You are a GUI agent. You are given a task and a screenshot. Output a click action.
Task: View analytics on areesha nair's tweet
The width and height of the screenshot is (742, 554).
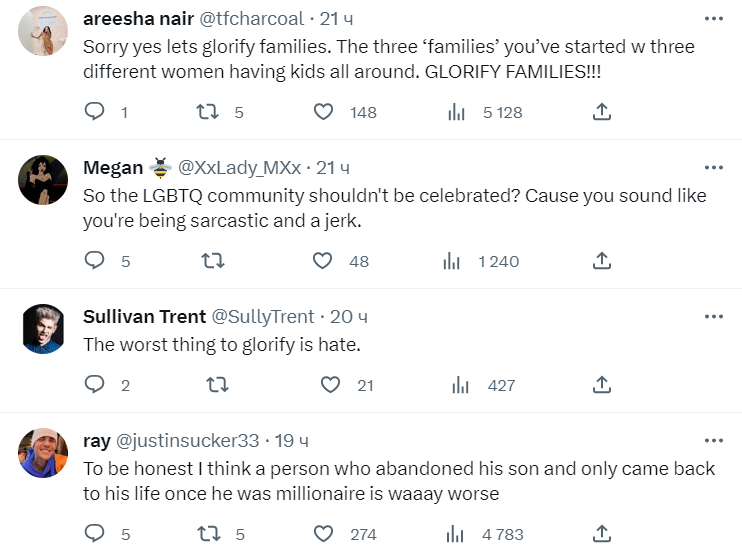(x=457, y=112)
